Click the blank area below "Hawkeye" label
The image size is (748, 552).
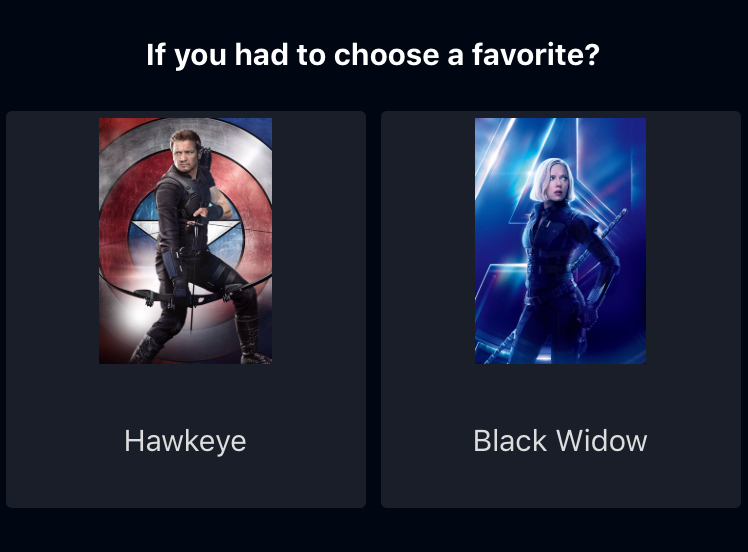pyautogui.click(x=186, y=482)
